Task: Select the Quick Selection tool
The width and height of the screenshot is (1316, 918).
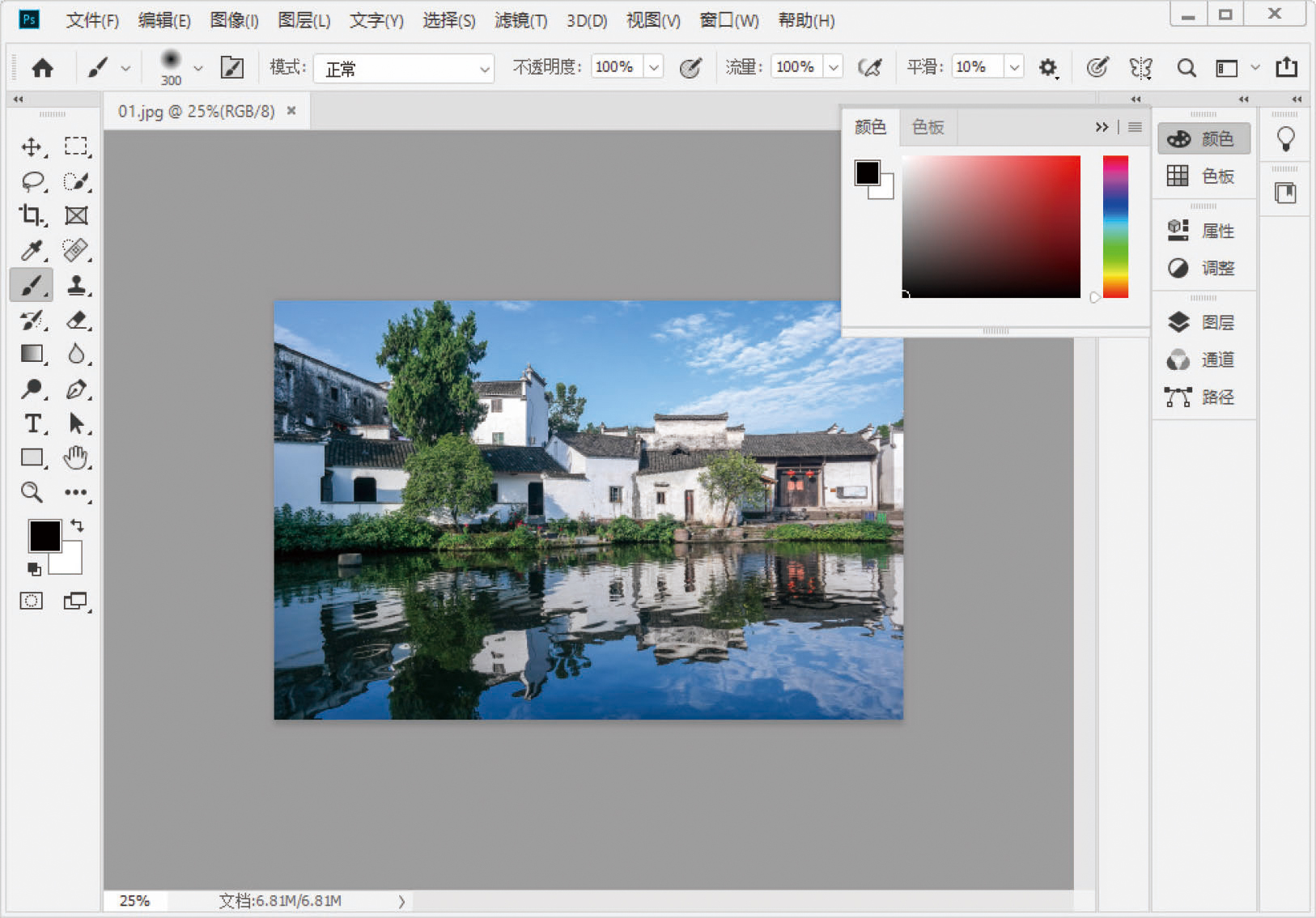Action: point(76,181)
